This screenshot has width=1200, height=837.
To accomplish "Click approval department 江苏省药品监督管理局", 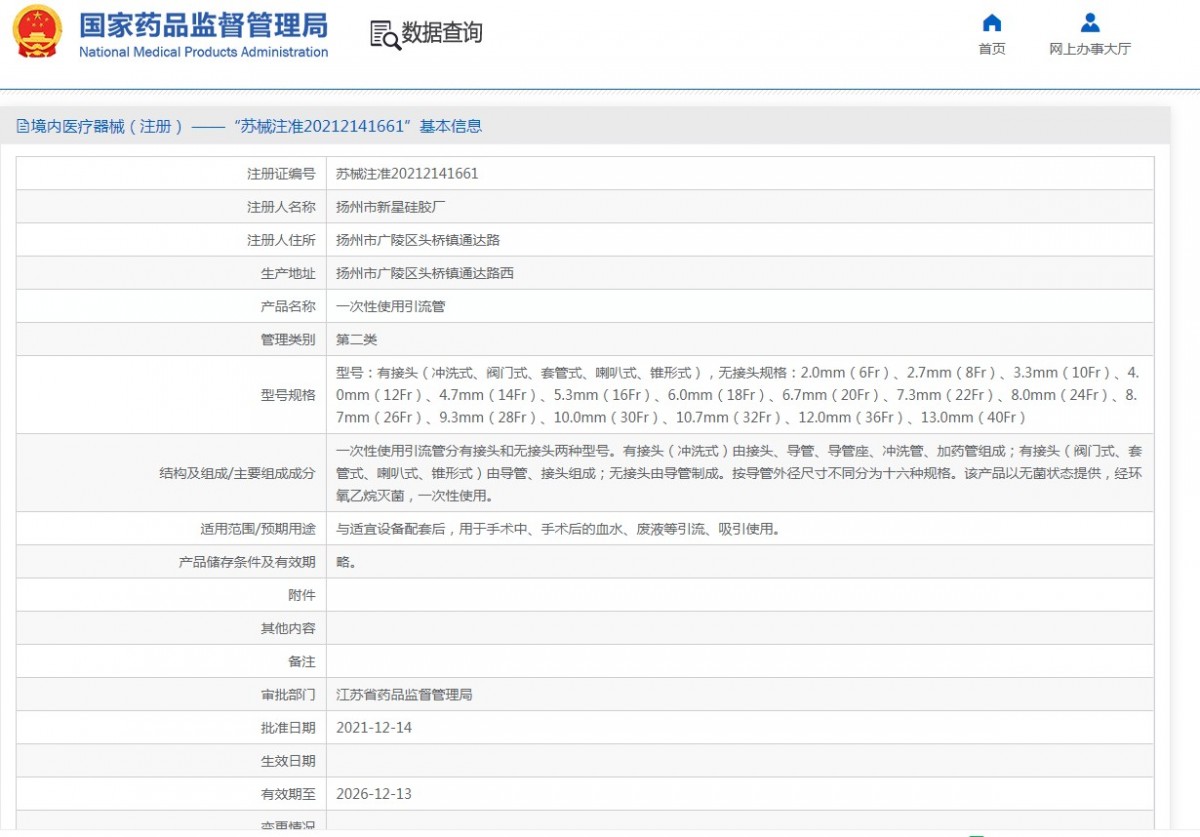I will pyautogui.click(x=404, y=694).
